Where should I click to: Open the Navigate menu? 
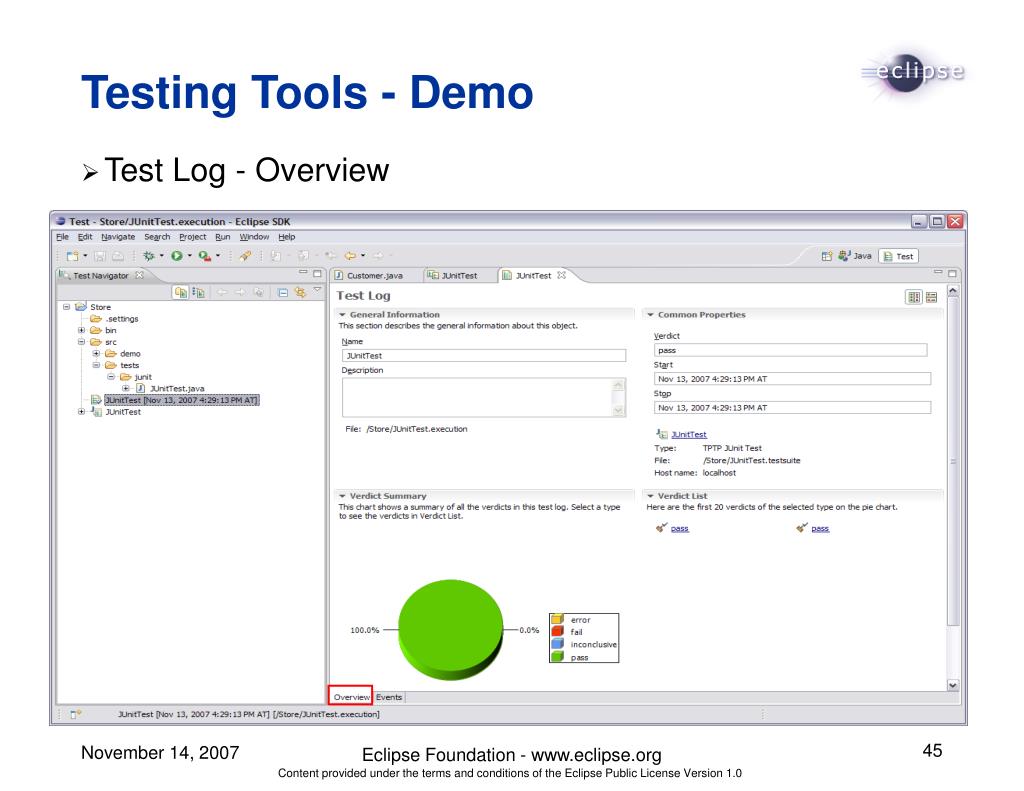point(118,237)
